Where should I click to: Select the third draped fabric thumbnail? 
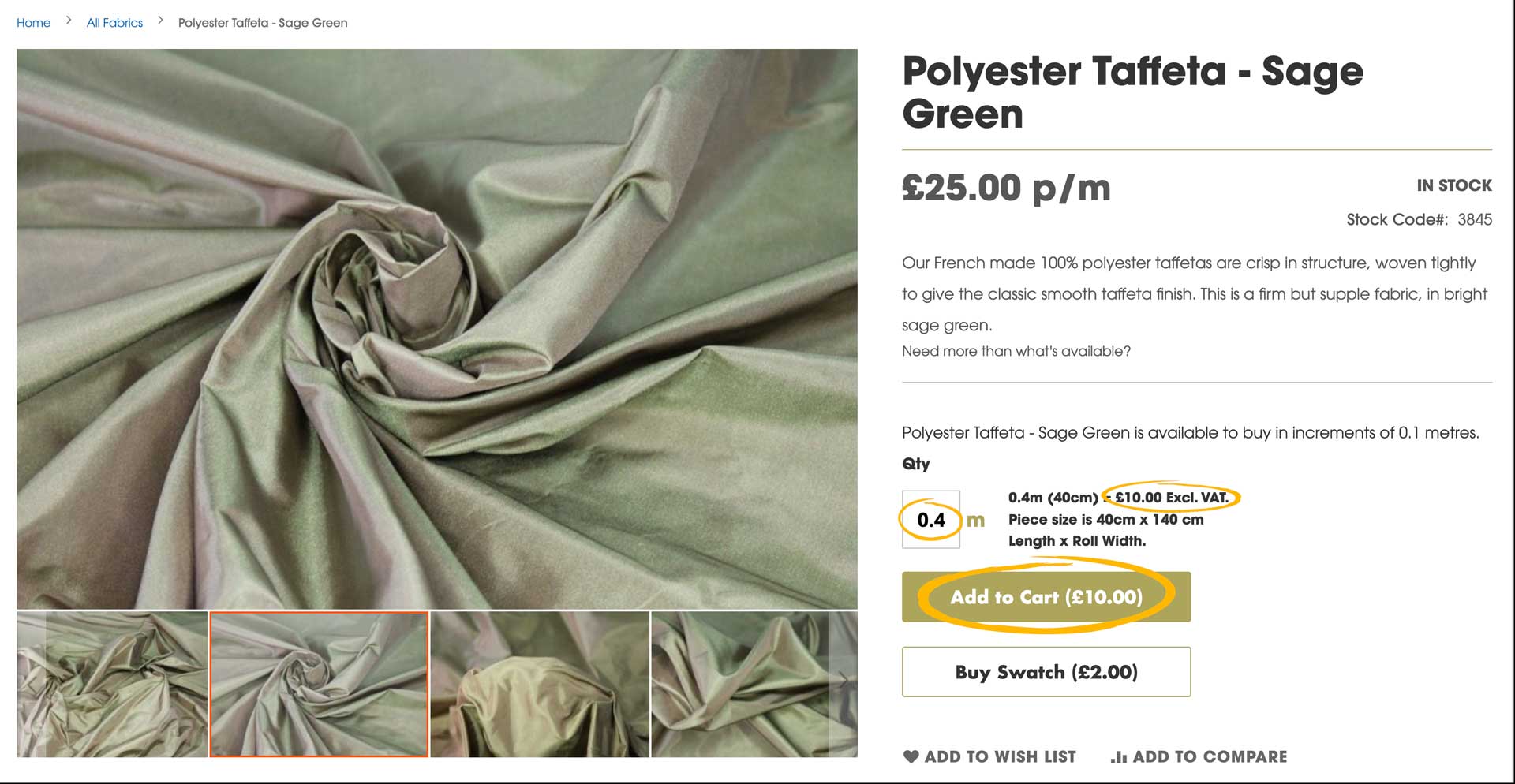(540, 684)
